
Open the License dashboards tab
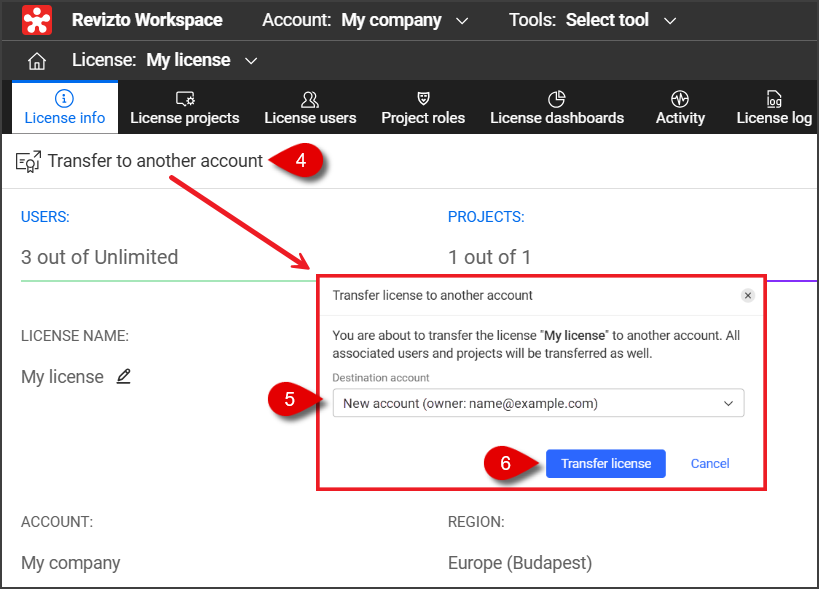pyautogui.click(x=557, y=108)
